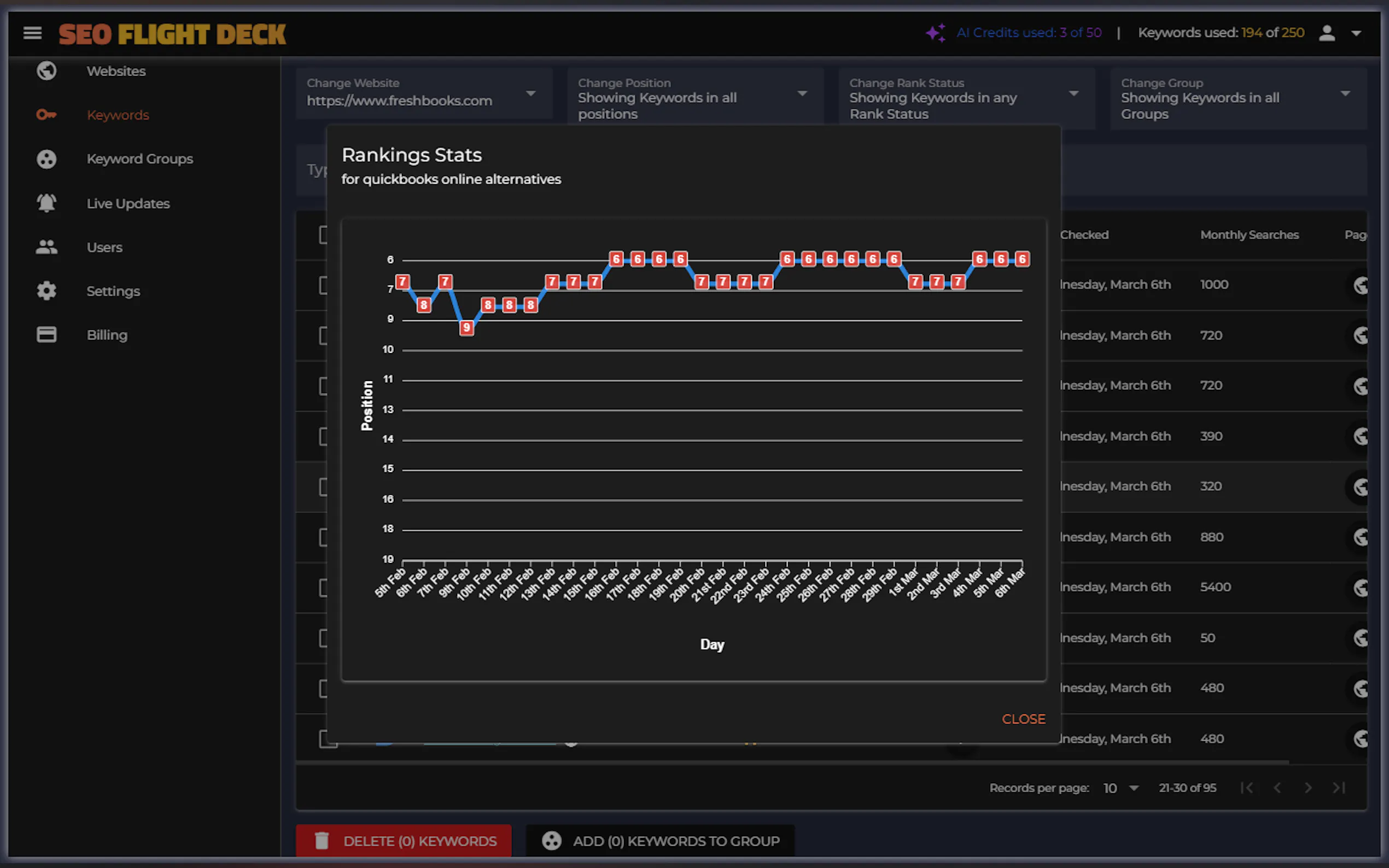Check the first keyword row checkbox
Viewport: 1389px width, 868px height.
click(323, 285)
